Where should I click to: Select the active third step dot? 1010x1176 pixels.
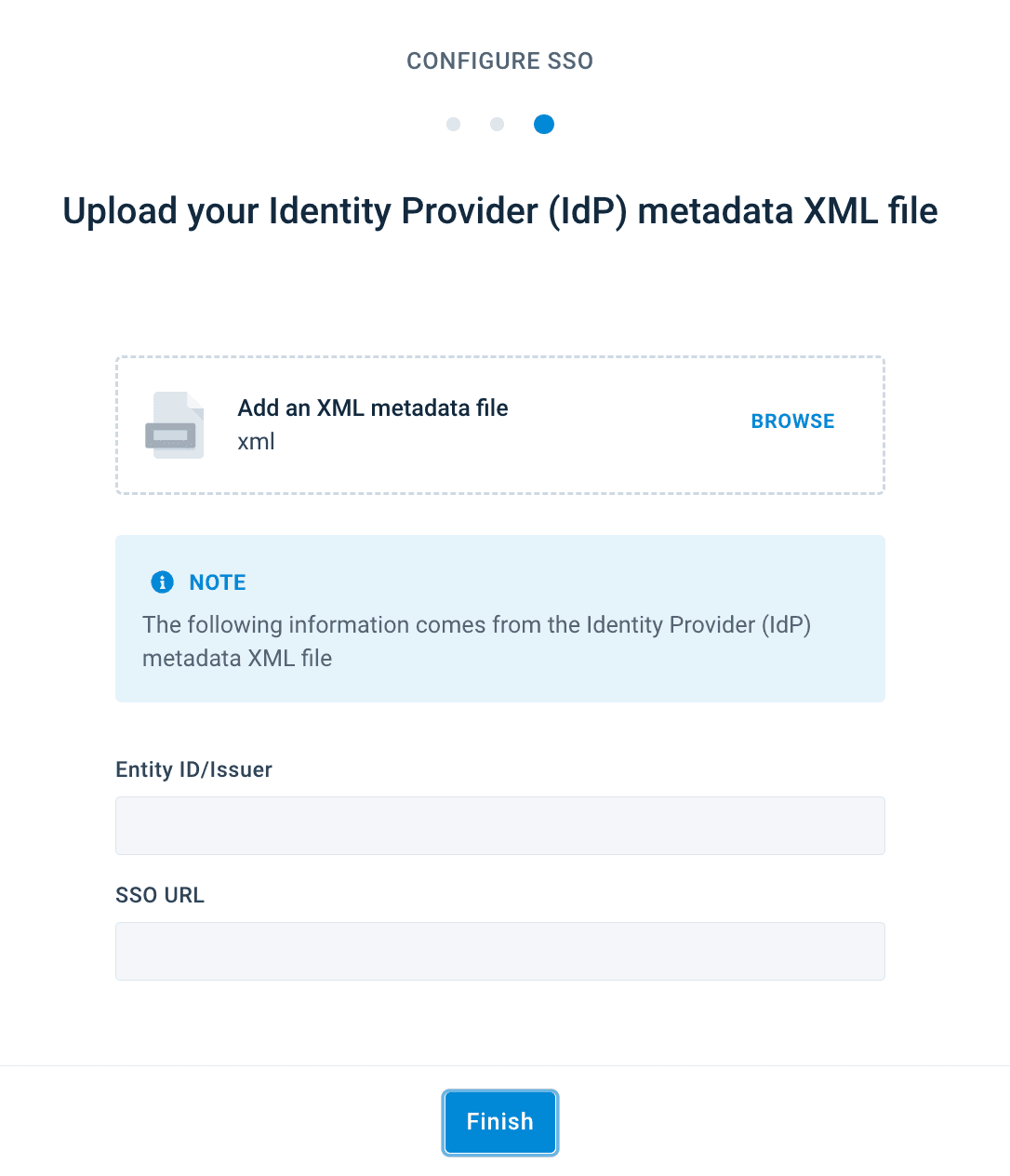(544, 124)
